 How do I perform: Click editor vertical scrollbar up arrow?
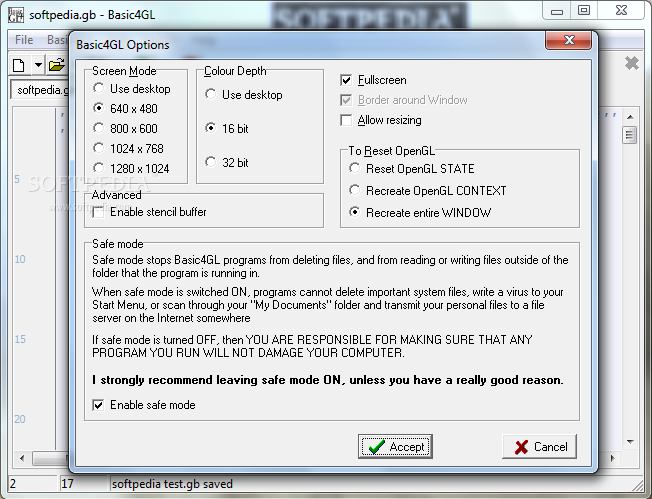tap(630, 117)
